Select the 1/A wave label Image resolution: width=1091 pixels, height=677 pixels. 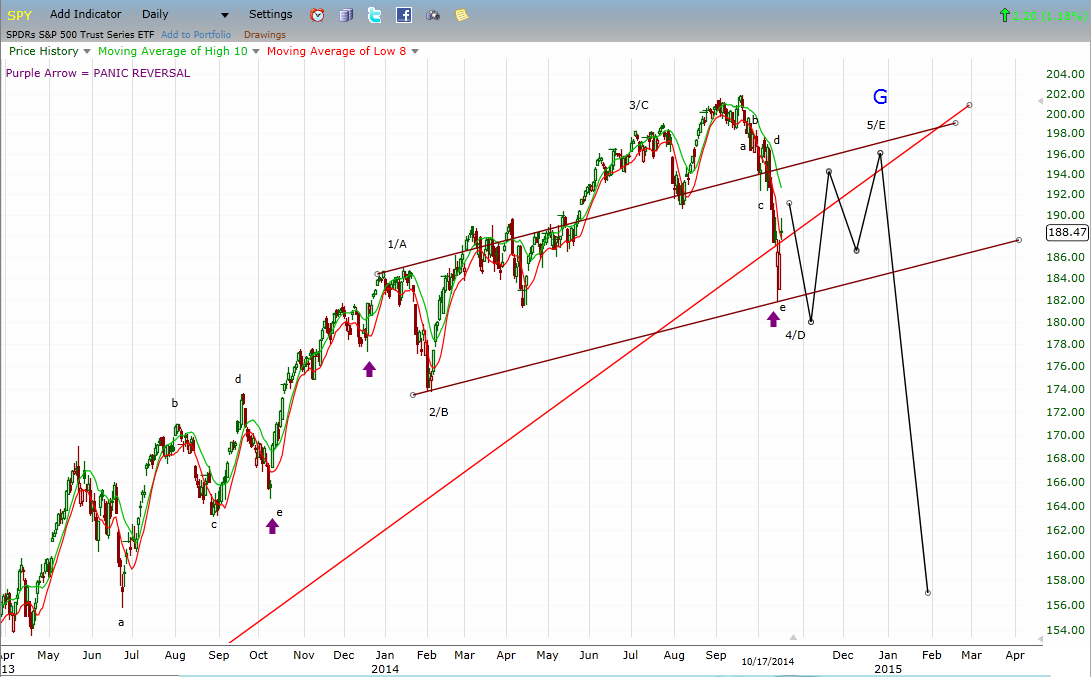tap(397, 244)
